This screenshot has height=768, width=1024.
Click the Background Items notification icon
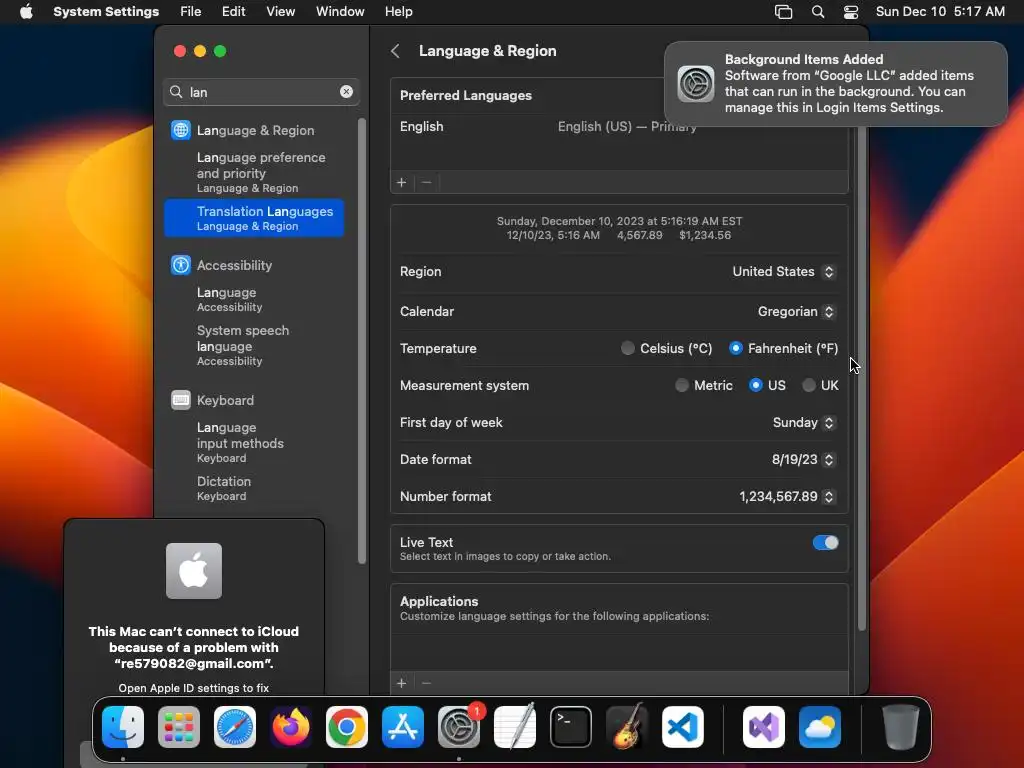point(696,84)
